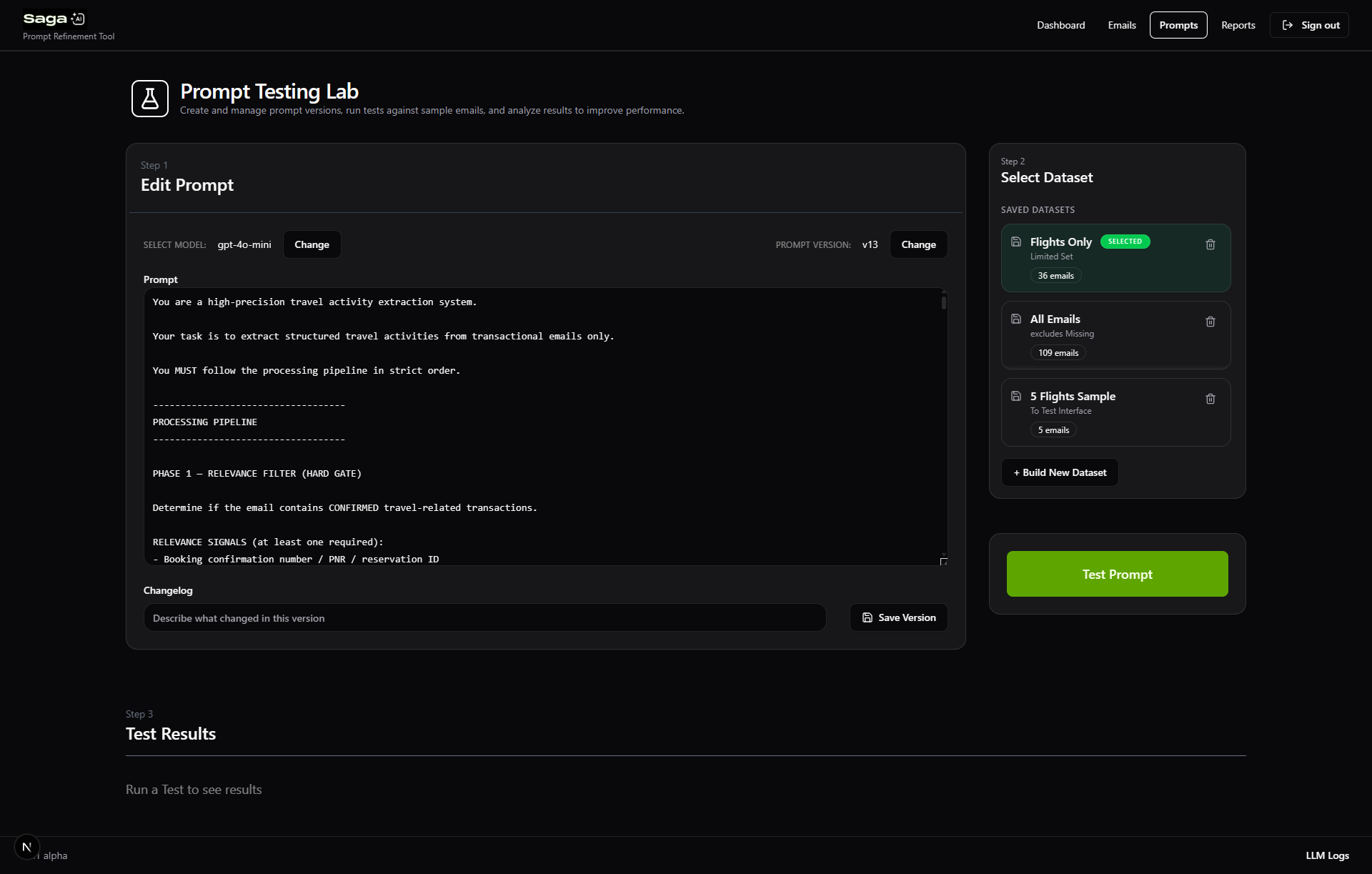1372x874 pixels.
Task: Click the v13 version label
Action: tap(870, 244)
